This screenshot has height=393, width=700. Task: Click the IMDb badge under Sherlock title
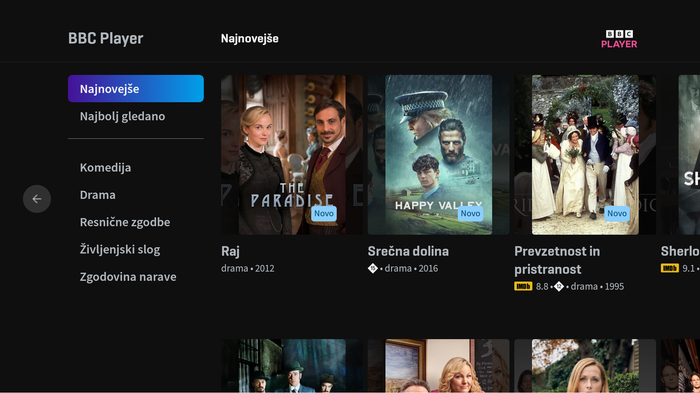(669, 268)
